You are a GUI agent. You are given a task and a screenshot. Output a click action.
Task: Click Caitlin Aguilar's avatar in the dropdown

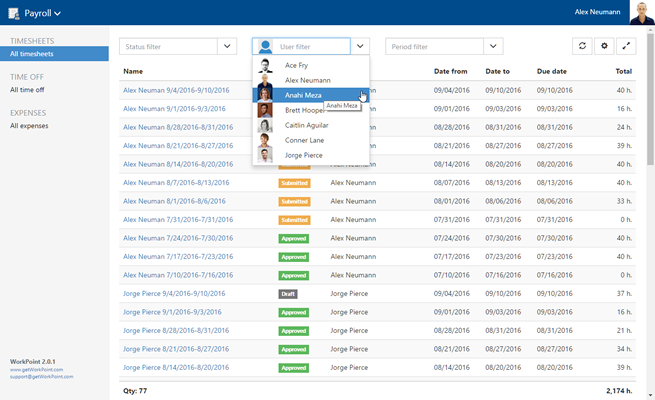pyautogui.click(x=265, y=125)
